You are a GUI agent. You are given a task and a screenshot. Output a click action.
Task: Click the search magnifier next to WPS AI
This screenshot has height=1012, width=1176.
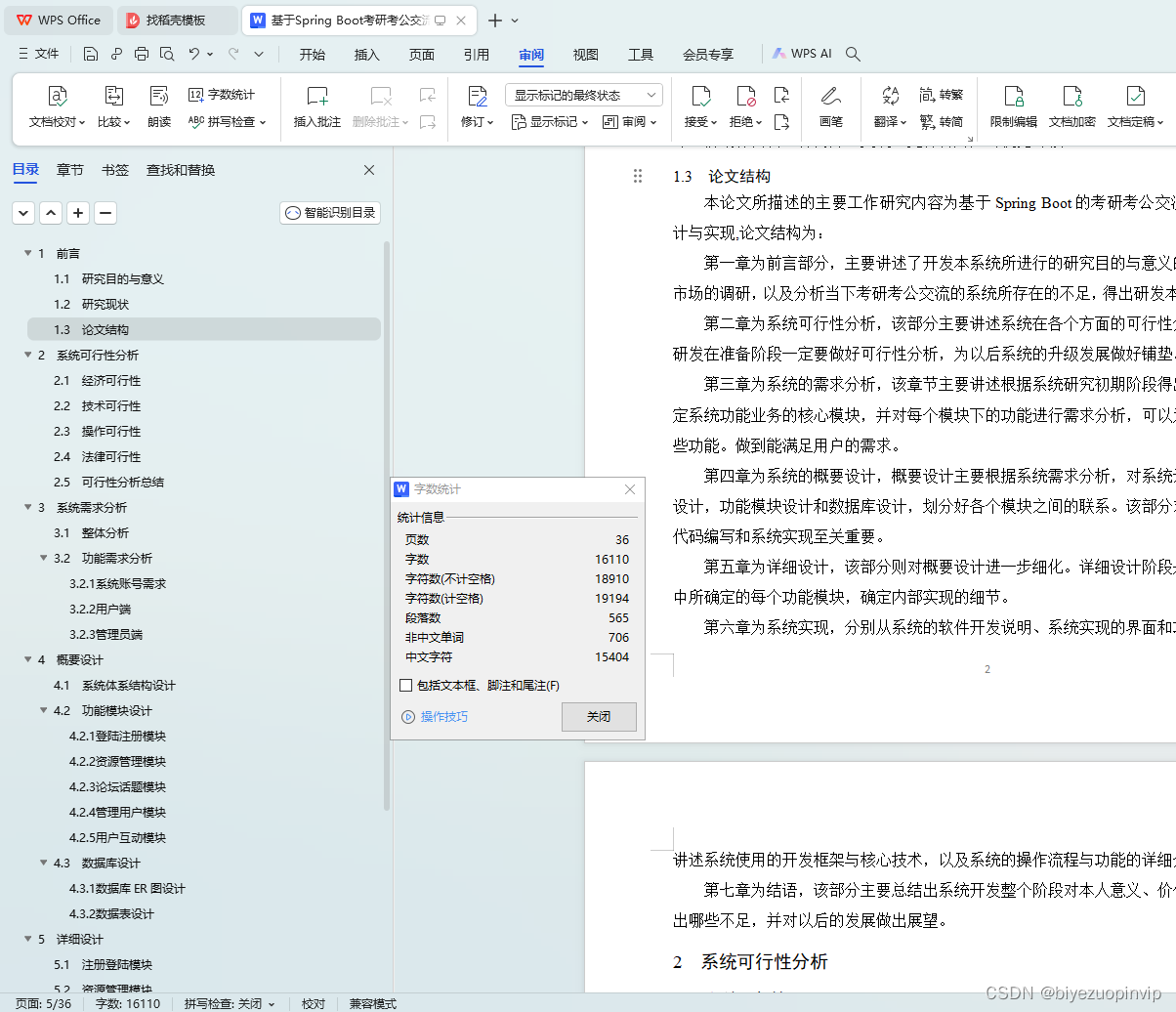pos(853,55)
